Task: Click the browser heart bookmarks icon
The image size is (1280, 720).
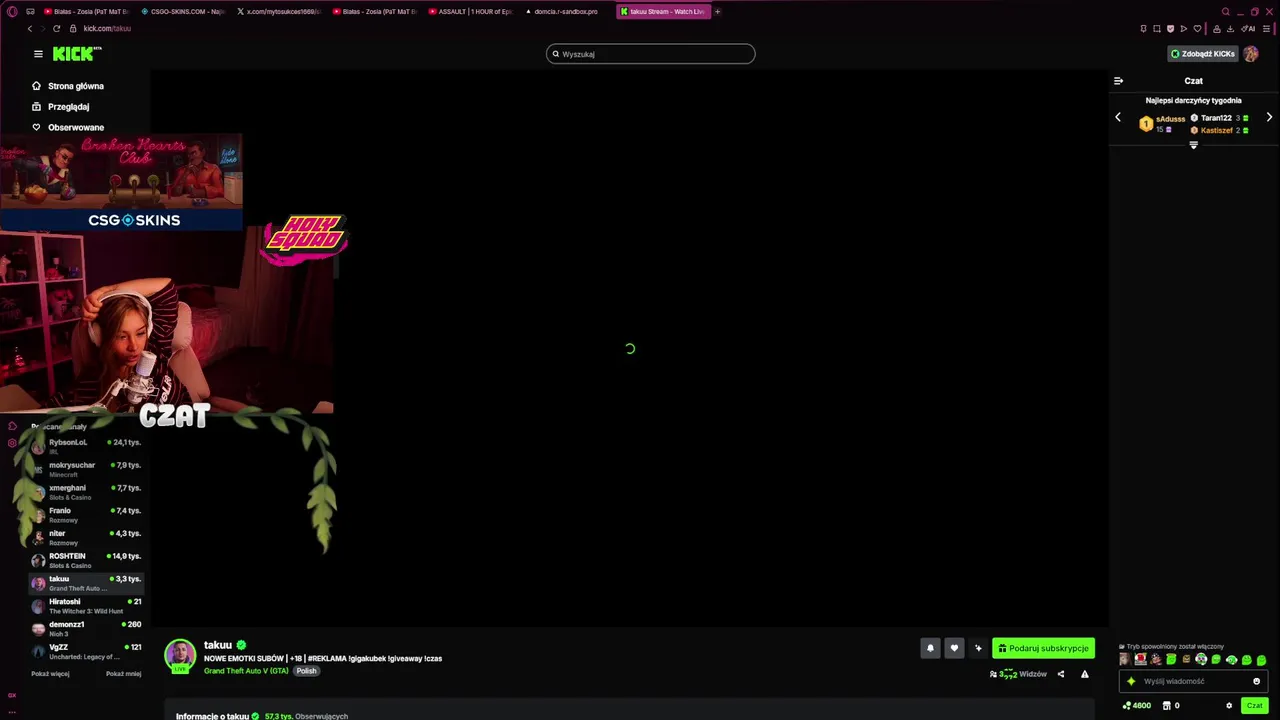Action: pyautogui.click(x=1197, y=28)
